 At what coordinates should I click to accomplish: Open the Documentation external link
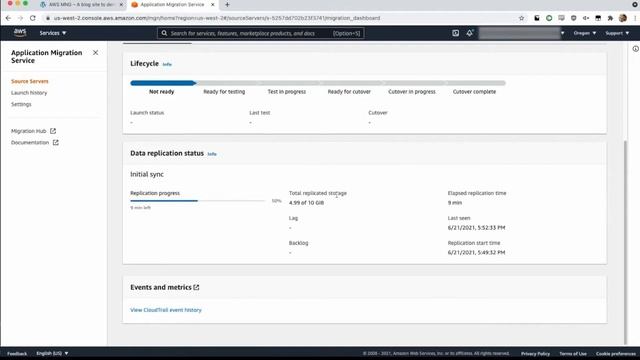(35, 142)
